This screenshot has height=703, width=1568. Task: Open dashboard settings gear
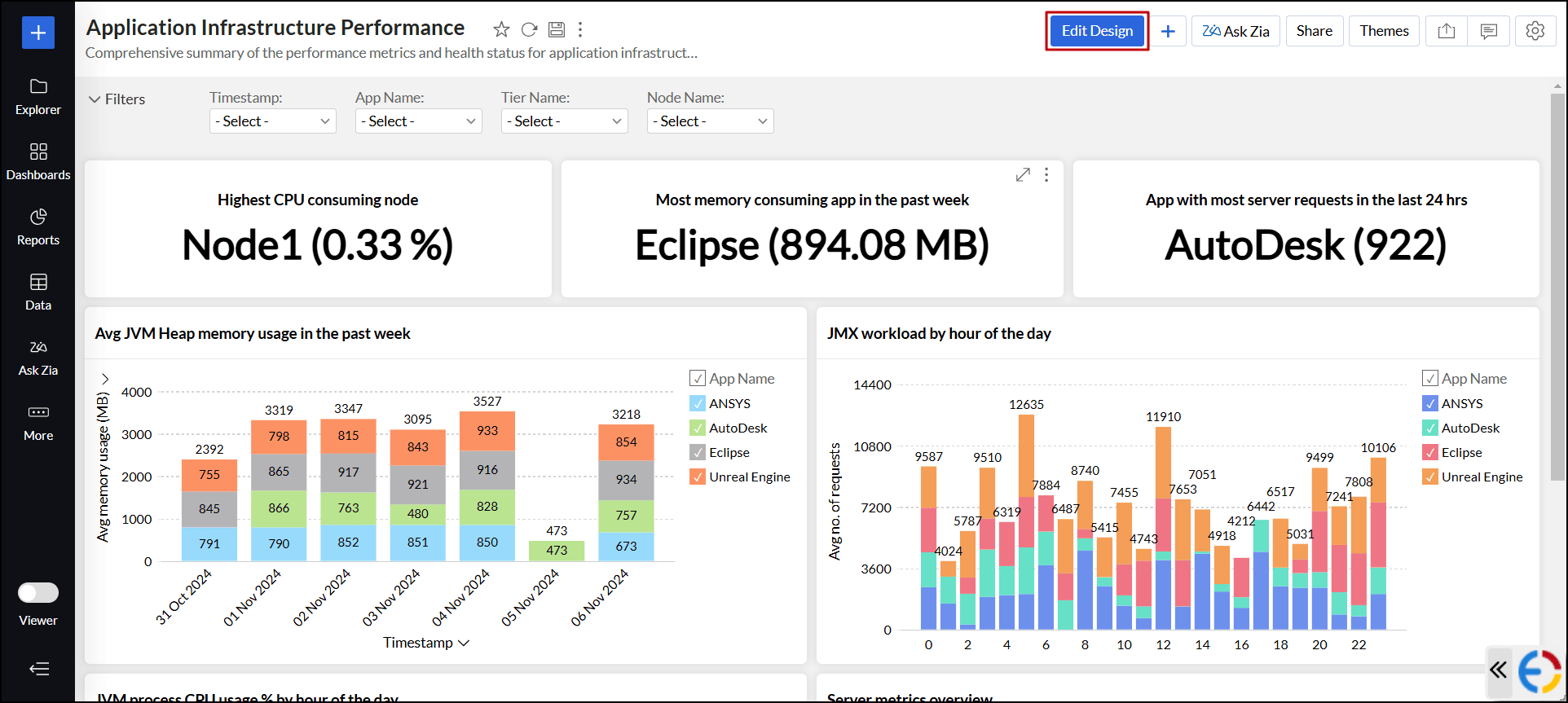point(1535,31)
